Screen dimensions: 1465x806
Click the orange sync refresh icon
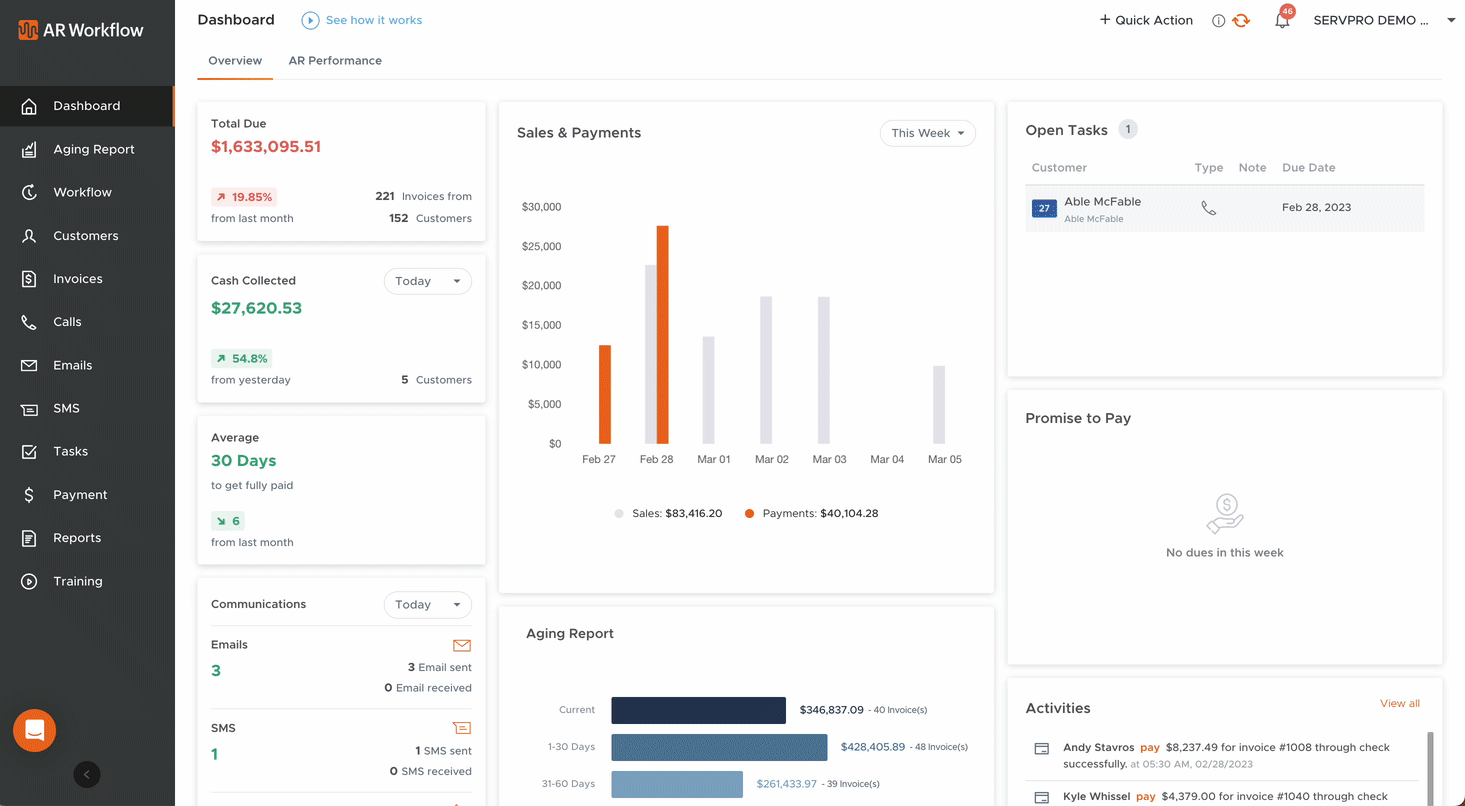point(1241,20)
